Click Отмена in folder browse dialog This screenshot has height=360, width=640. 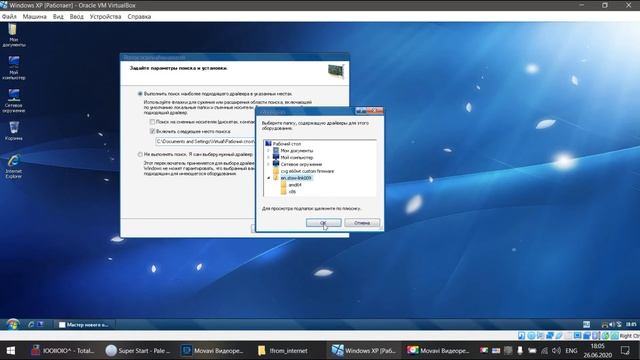click(362, 223)
